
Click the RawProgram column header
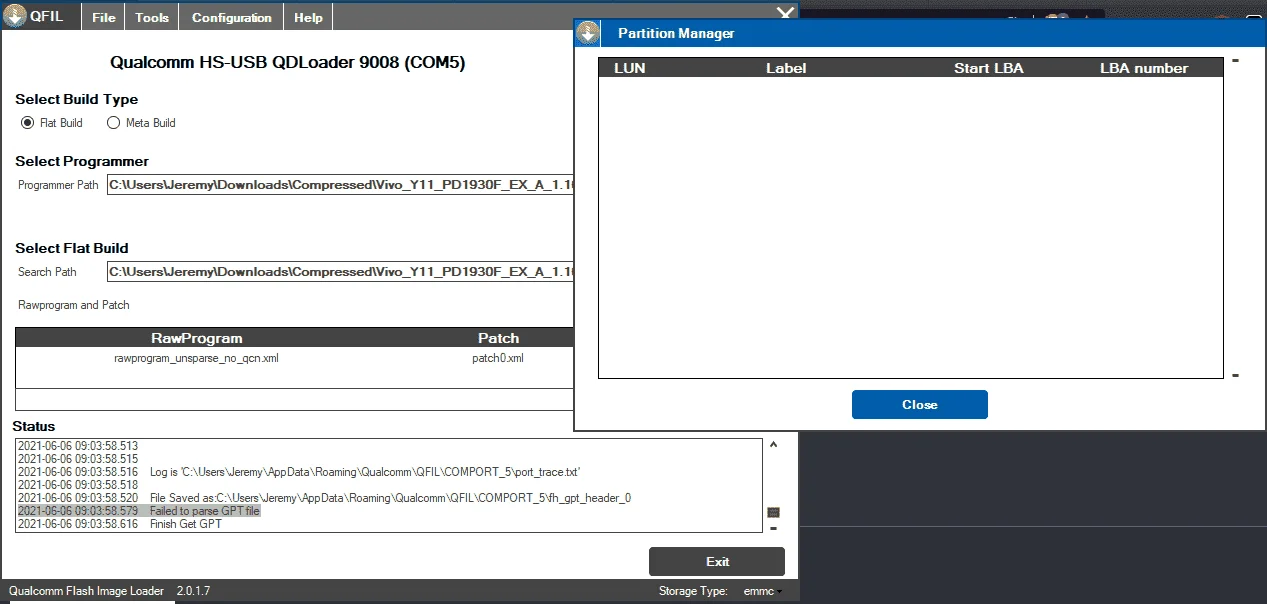[x=197, y=338]
